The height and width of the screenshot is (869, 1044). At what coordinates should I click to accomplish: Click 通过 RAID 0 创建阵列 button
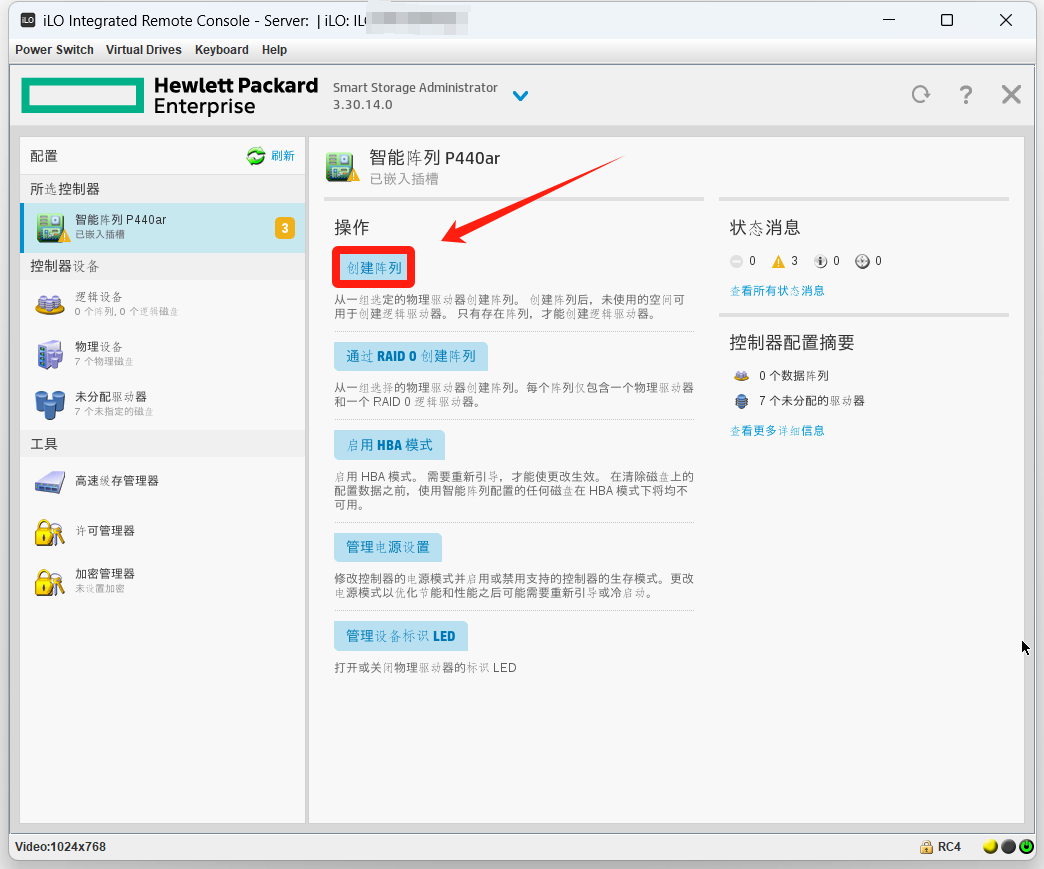point(411,356)
